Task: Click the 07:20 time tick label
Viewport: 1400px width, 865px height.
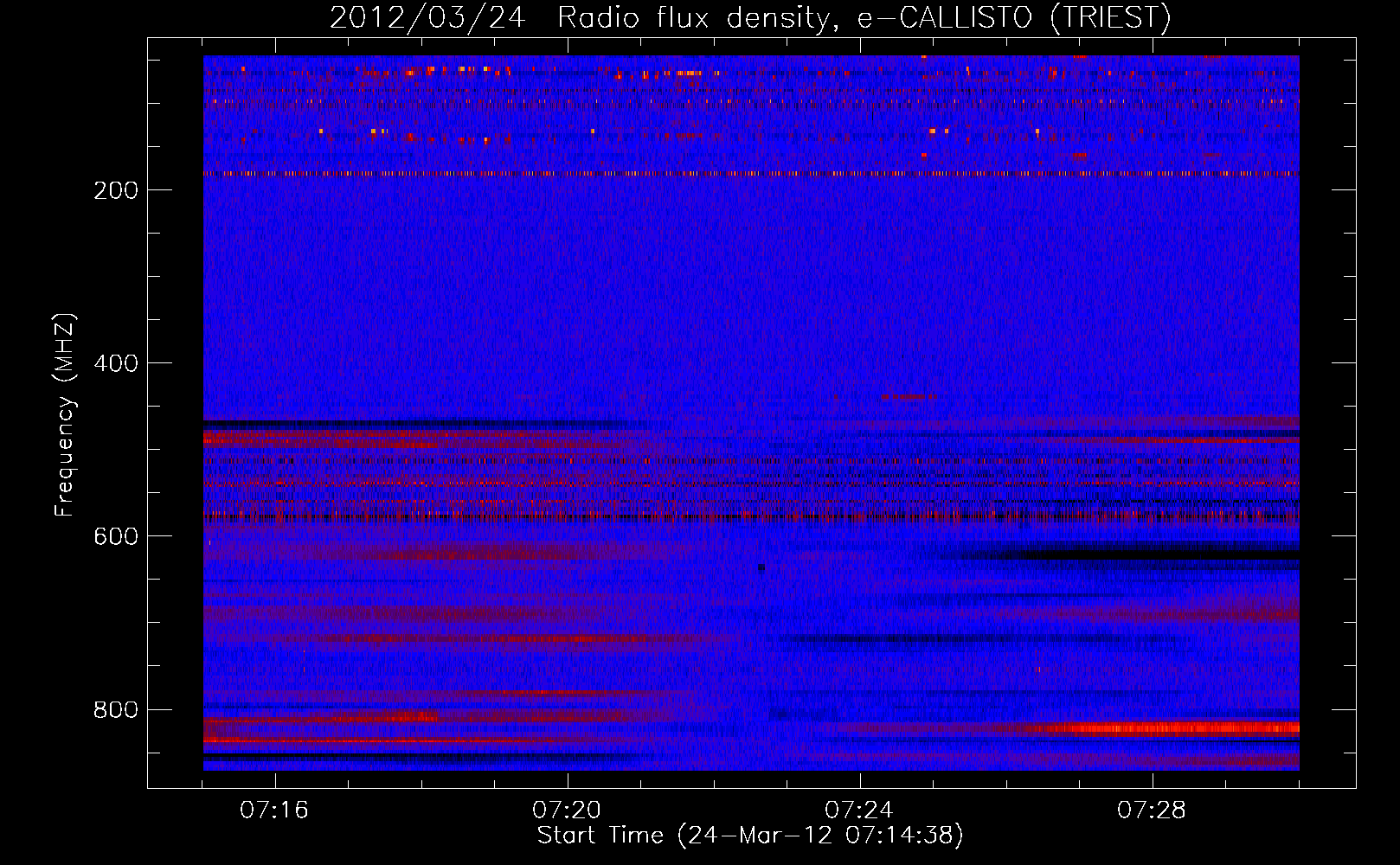Action: (567, 811)
